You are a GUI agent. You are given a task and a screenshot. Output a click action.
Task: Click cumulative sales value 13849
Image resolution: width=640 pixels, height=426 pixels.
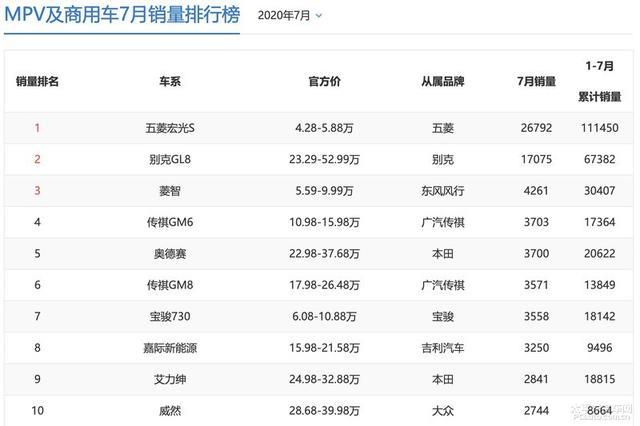(600, 285)
